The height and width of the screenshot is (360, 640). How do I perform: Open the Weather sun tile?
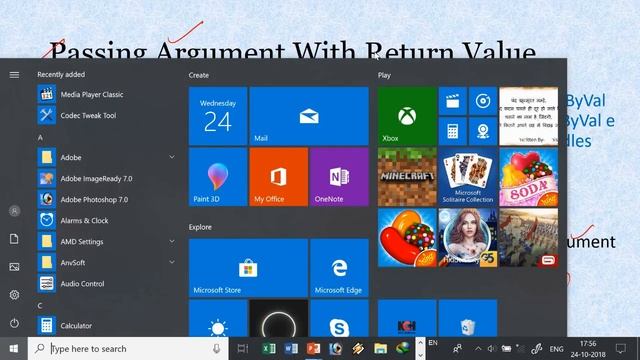pyautogui.click(x=218, y=318)
